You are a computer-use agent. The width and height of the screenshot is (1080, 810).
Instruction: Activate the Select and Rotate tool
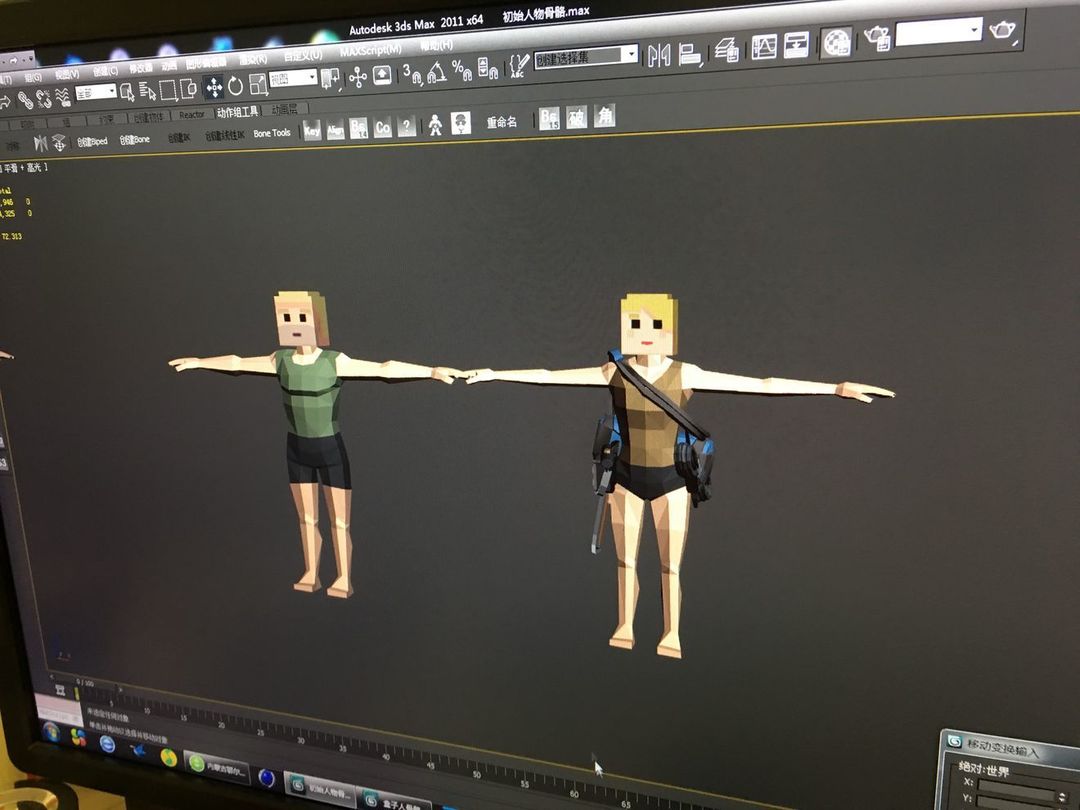tap(236, 85)
